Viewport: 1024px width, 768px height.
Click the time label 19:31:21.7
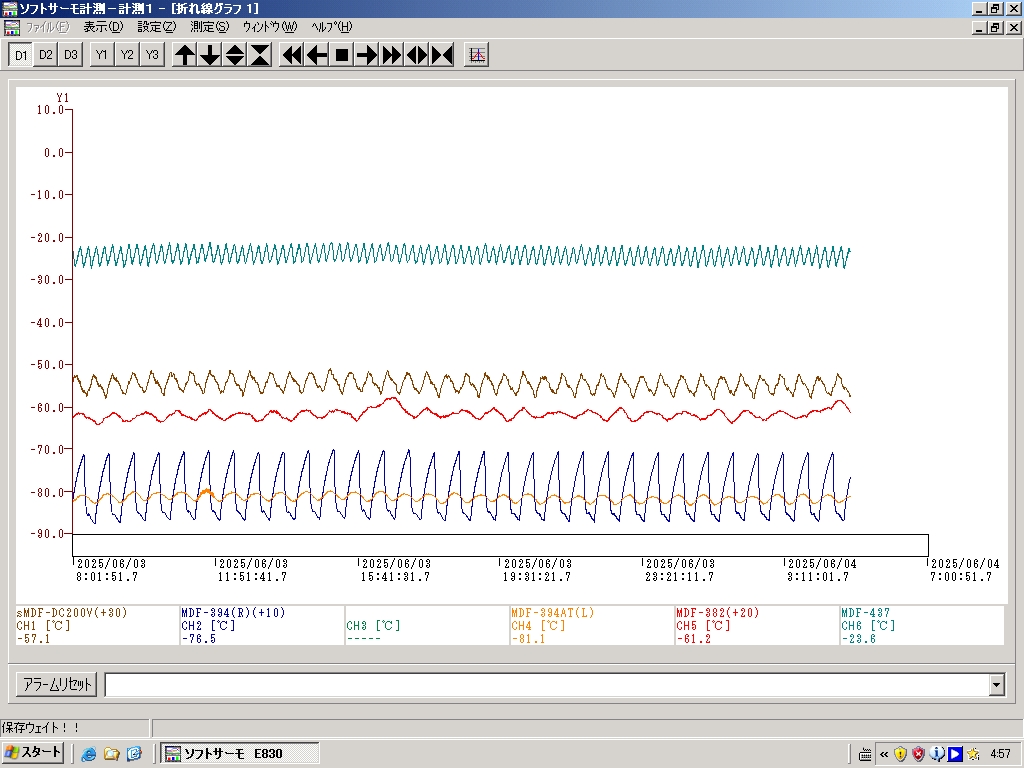[537, 577]
